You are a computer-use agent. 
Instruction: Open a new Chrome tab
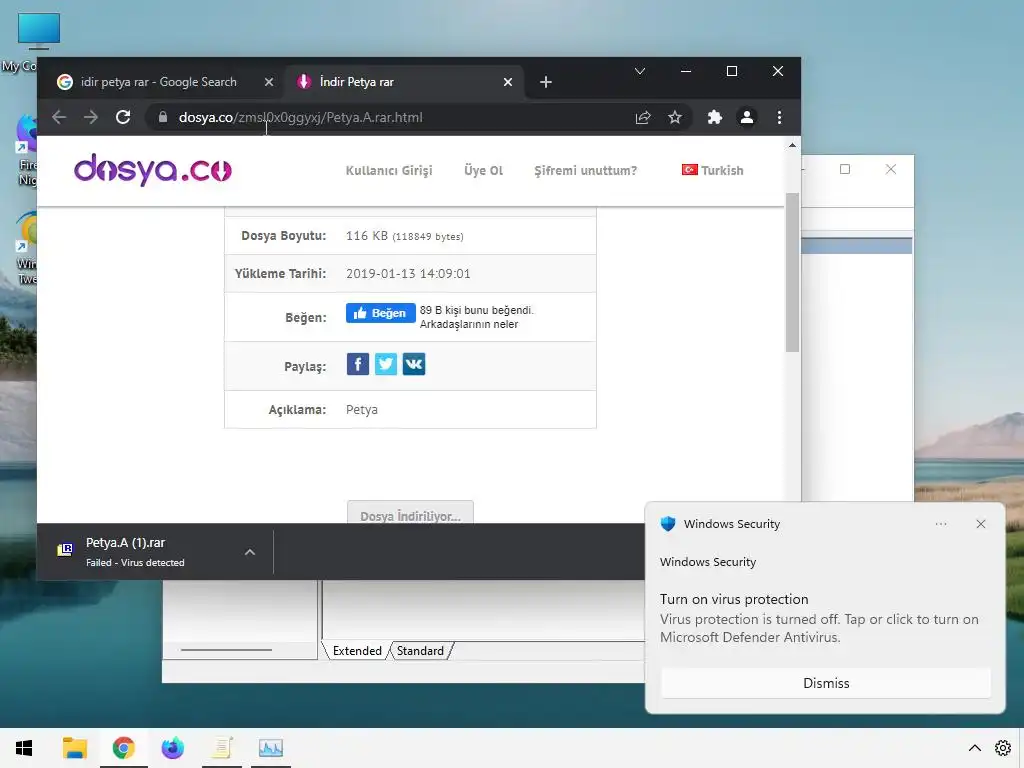546,82
